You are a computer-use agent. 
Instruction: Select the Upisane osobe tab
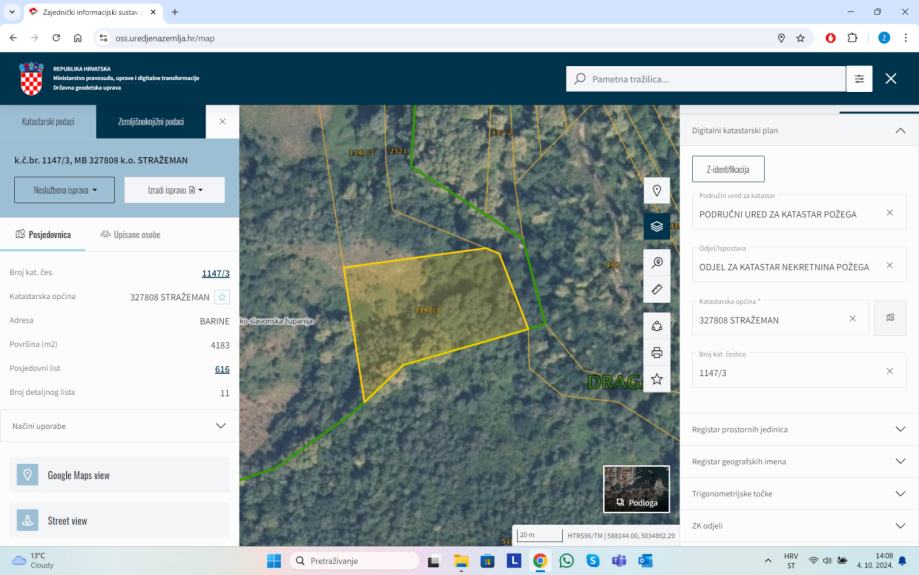click(130, 234)
